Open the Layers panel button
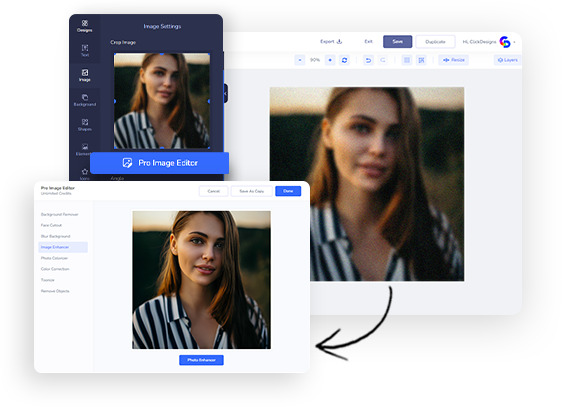The height and width of the screenshot is (407, 562). click(508, 60)
